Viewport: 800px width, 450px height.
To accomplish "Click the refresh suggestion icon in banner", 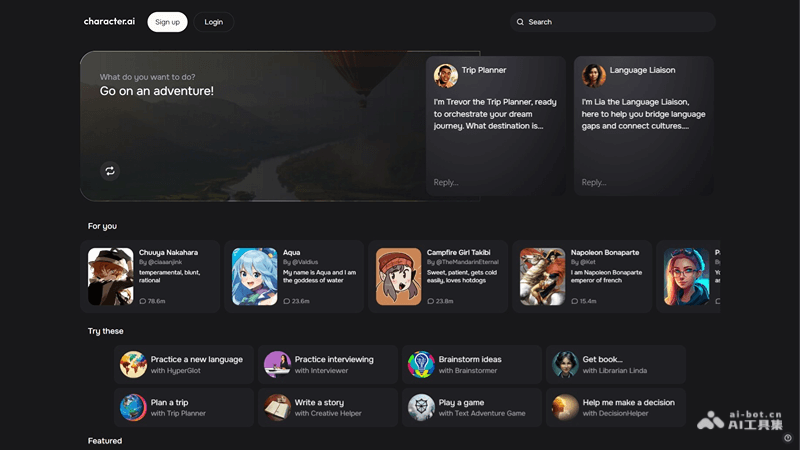I will tap(110, 171).
